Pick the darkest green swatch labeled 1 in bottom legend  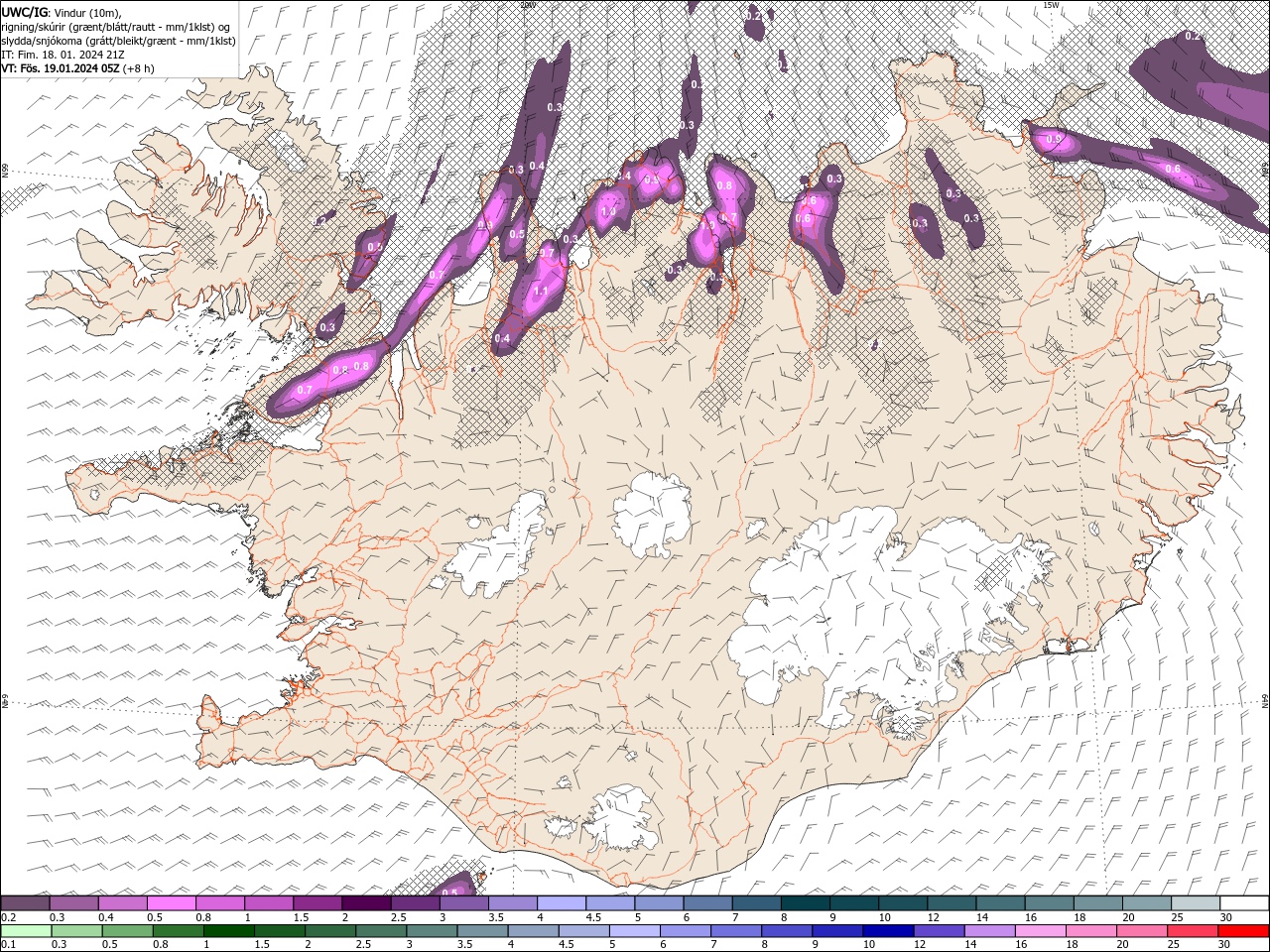228,931
